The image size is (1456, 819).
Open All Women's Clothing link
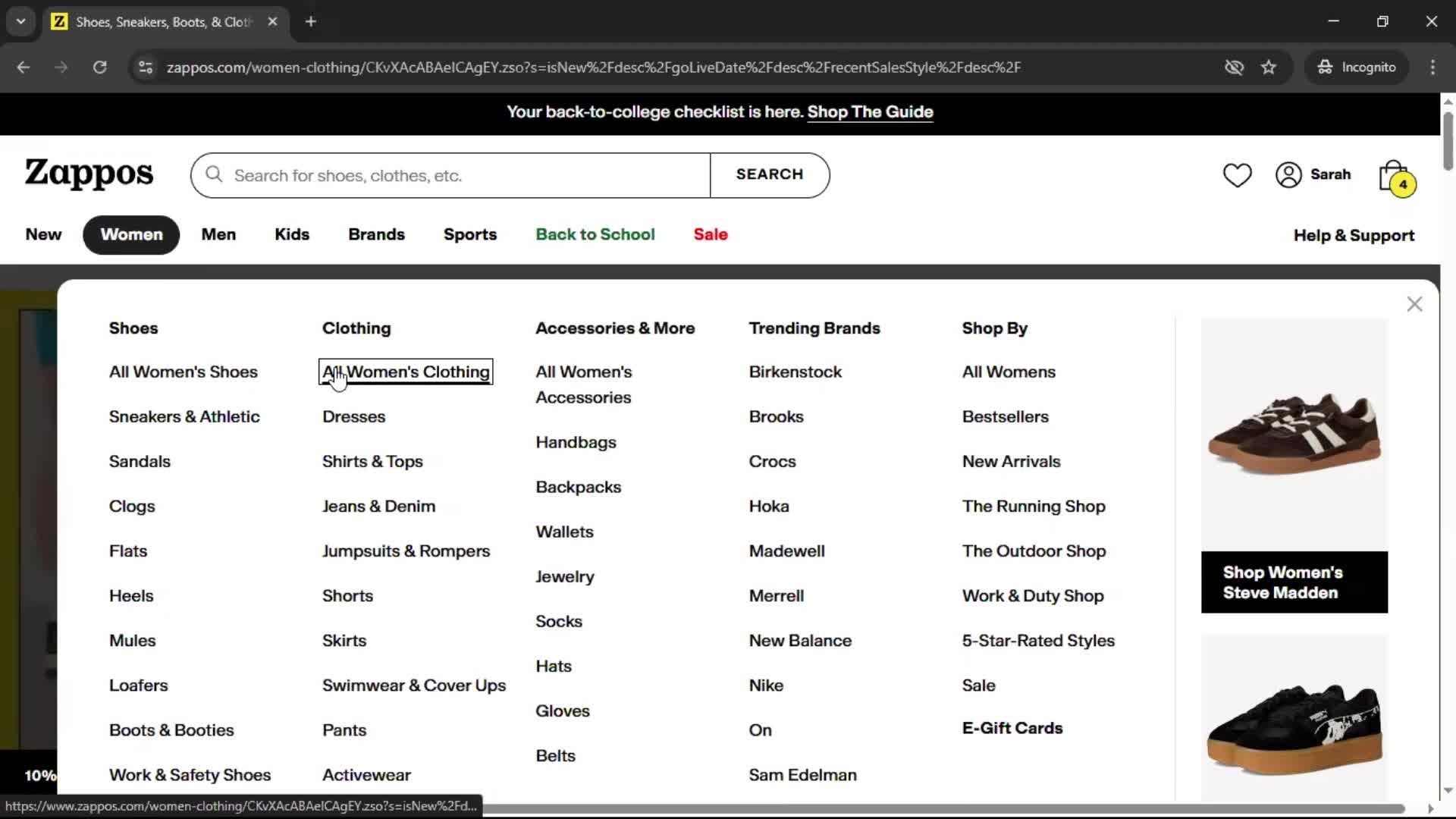click(406, 372)
